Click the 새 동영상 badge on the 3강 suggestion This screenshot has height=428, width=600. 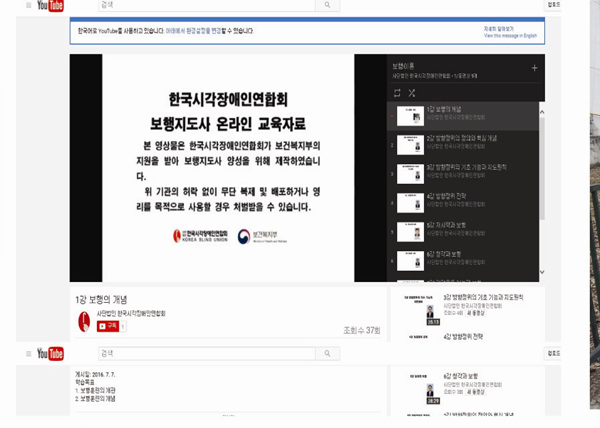(x=476, y=313)
